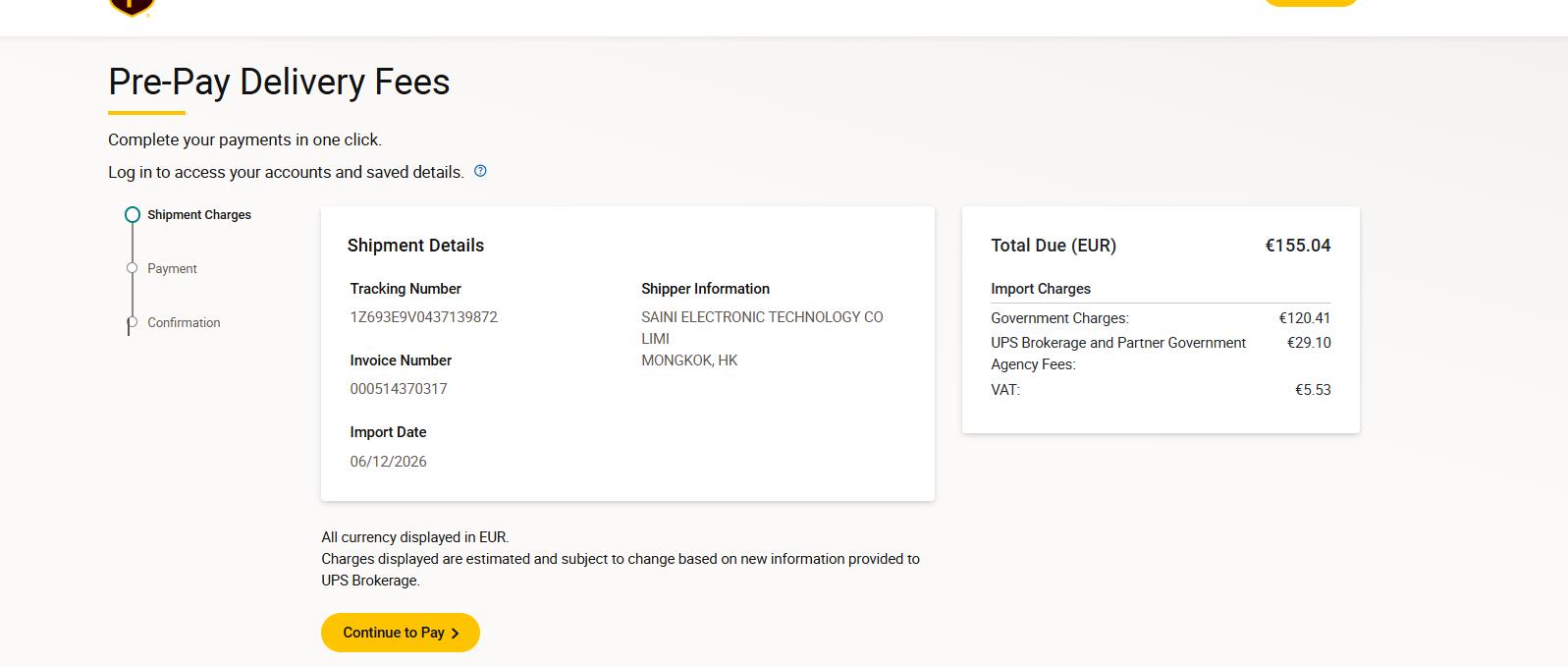Click shipper name SAINI ELECTRONIC TECHNOLOGY CO
Screen dimensions: 1568x666
[x=762, y=328]
